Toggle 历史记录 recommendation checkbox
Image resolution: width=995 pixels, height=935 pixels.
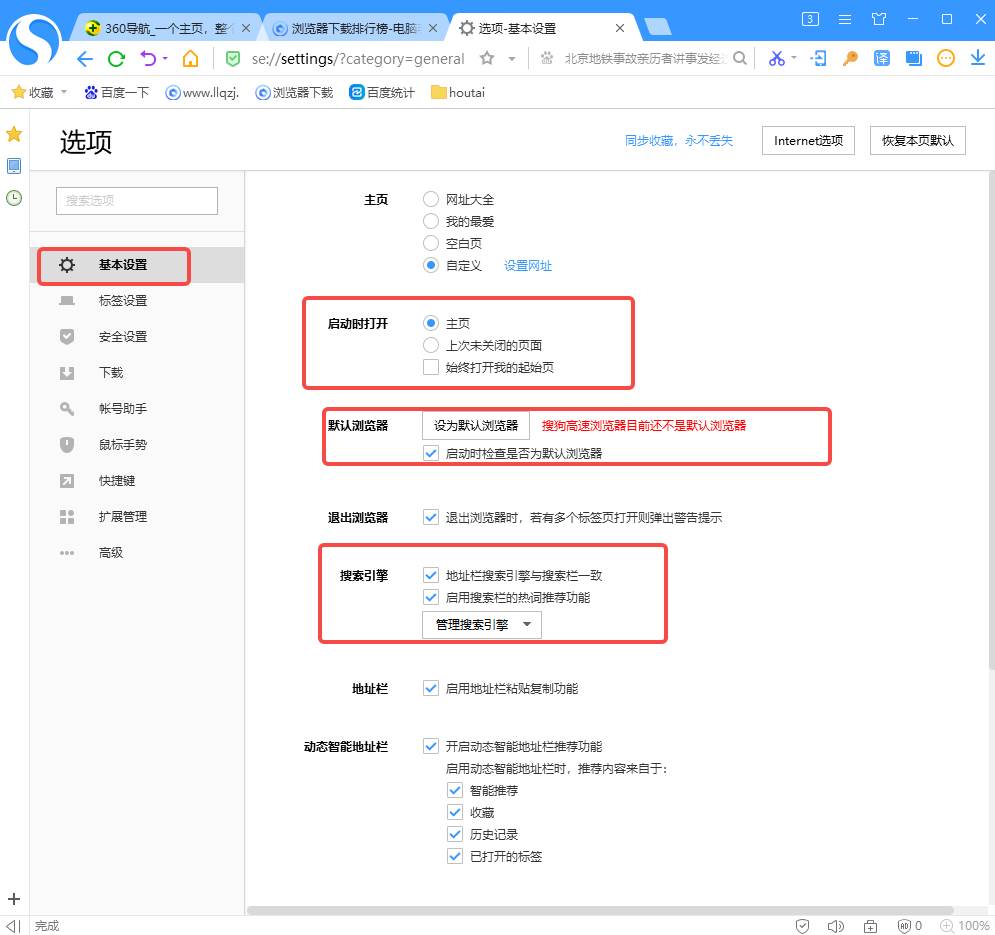tap(455, 834)
